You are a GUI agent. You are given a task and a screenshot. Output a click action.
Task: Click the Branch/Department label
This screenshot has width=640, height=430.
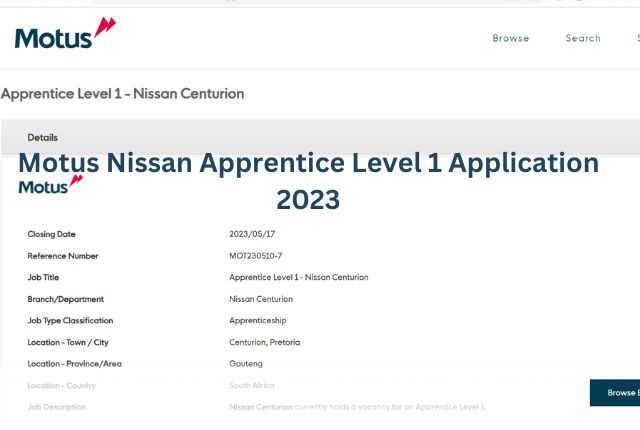[66, 299]
